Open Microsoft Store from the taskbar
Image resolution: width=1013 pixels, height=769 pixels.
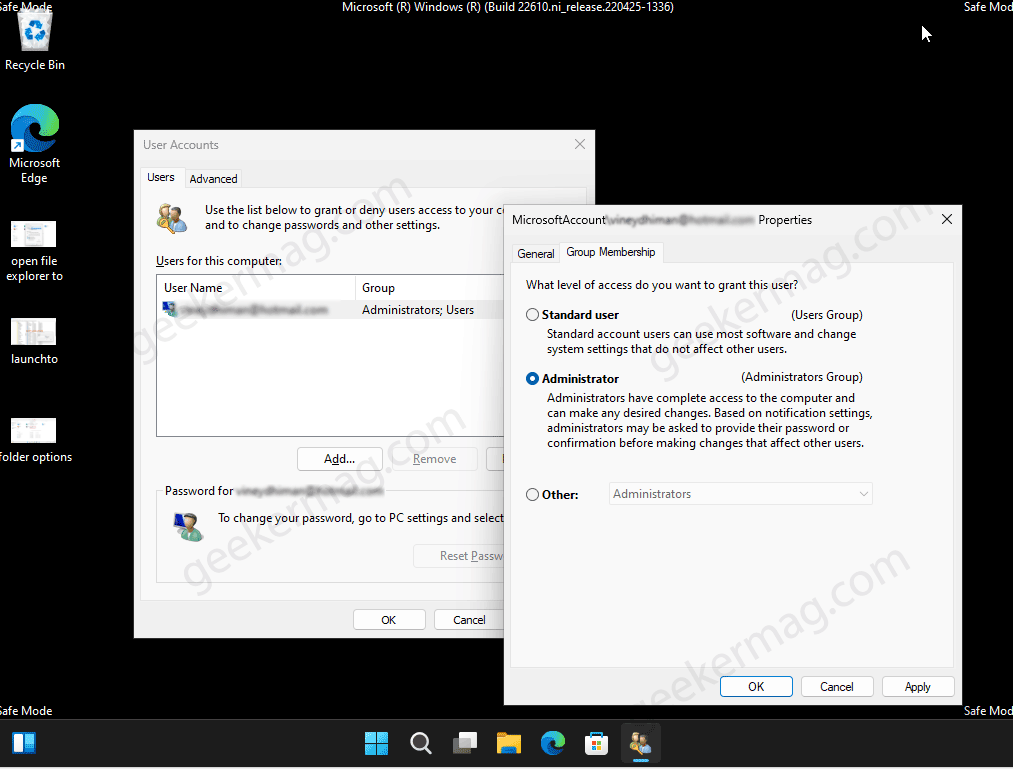click(x=596, y=743)
